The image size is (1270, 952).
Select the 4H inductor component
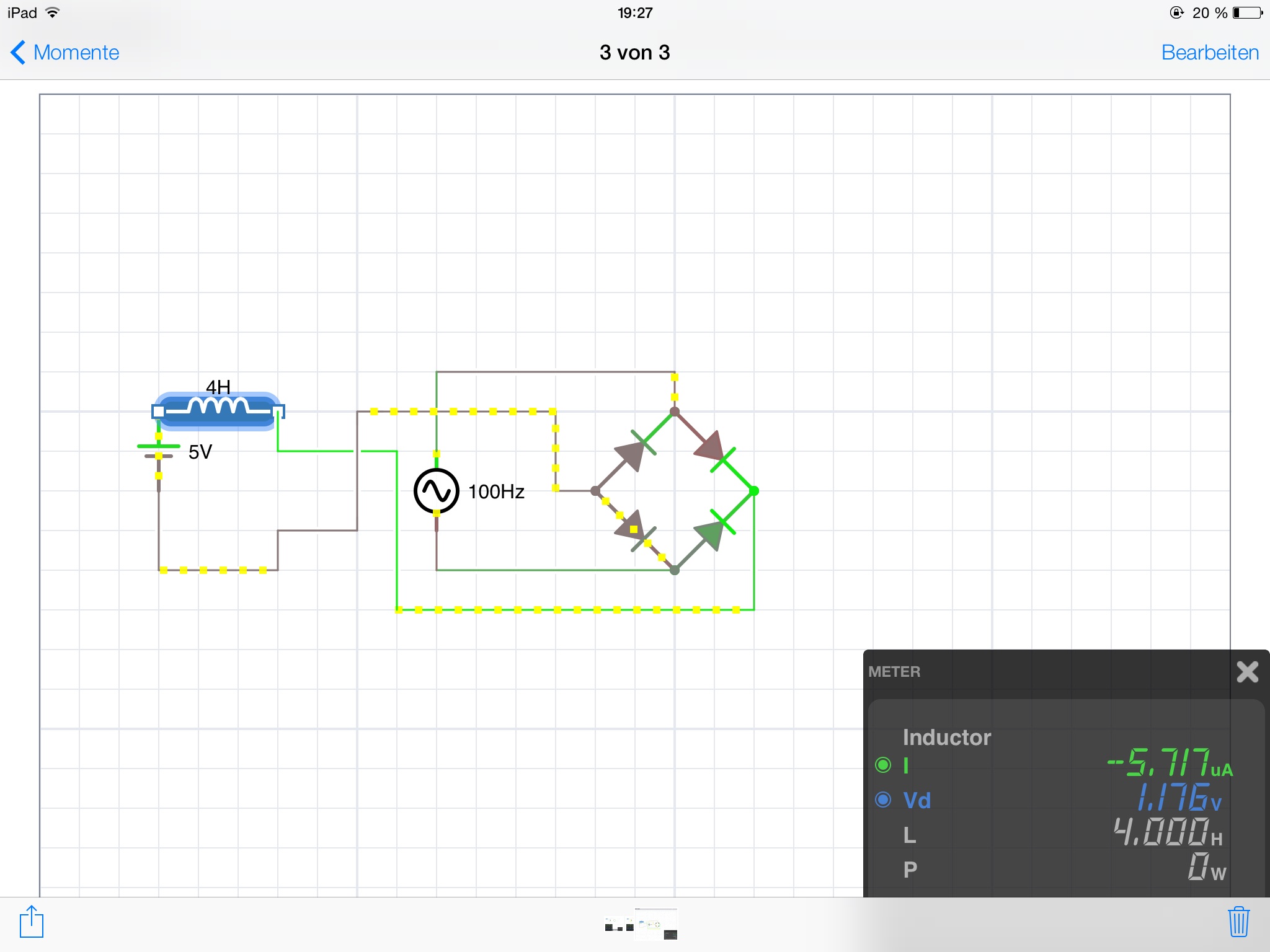(x=217, y=410)
